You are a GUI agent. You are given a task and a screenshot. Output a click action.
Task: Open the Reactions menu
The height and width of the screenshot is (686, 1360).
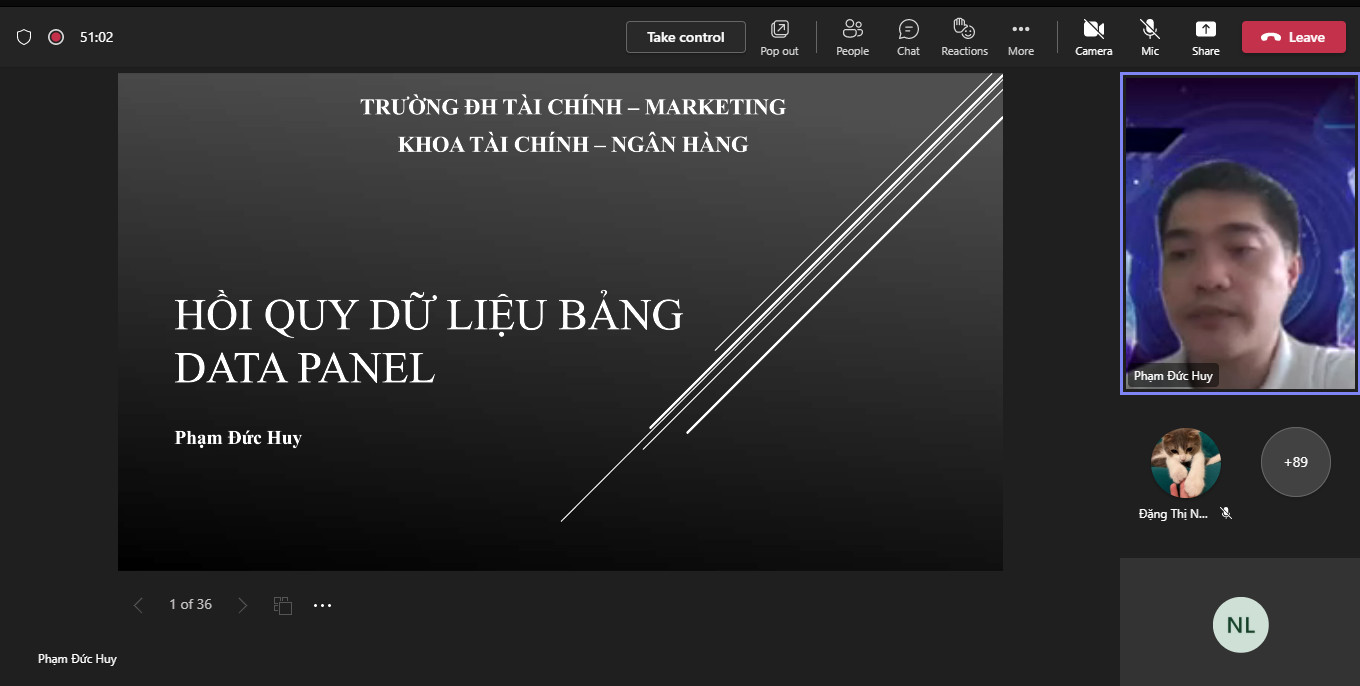(x=964, y=37)
